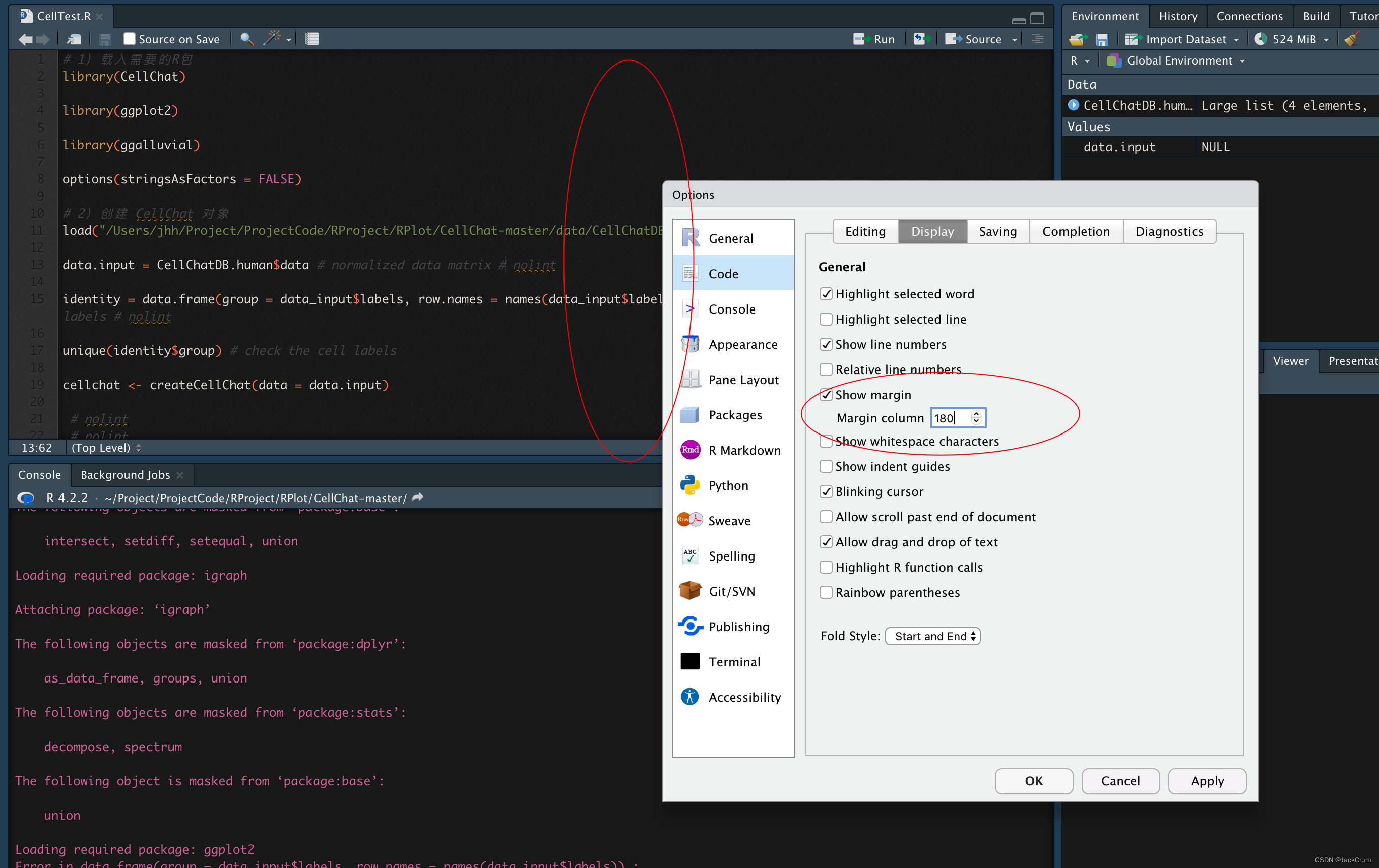Open the code tools magic wand
Image resolution: width=1379 pixels, height=868 pixels.
(272, 38)
